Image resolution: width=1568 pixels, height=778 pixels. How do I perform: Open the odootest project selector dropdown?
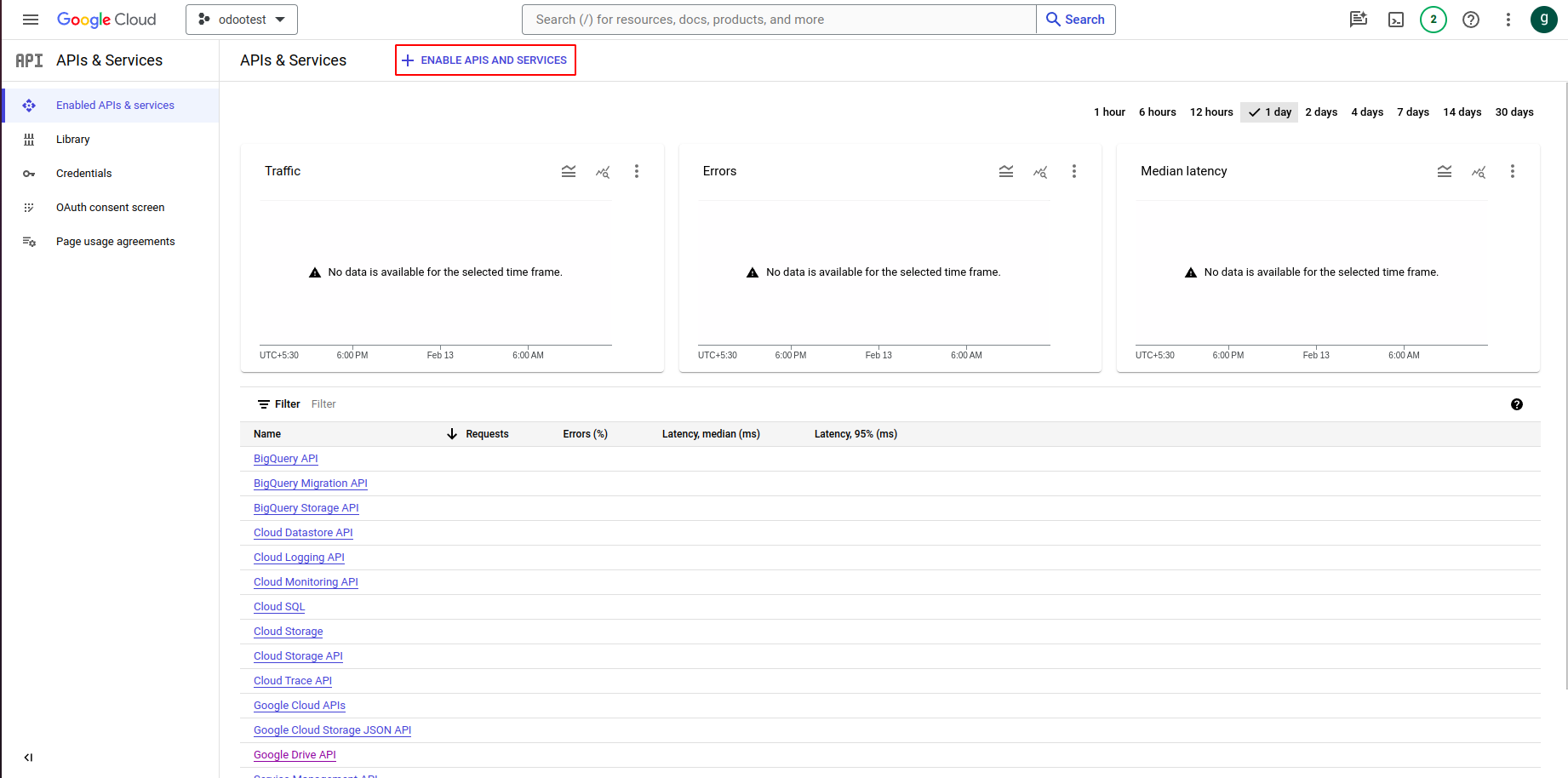click(242, 20)
